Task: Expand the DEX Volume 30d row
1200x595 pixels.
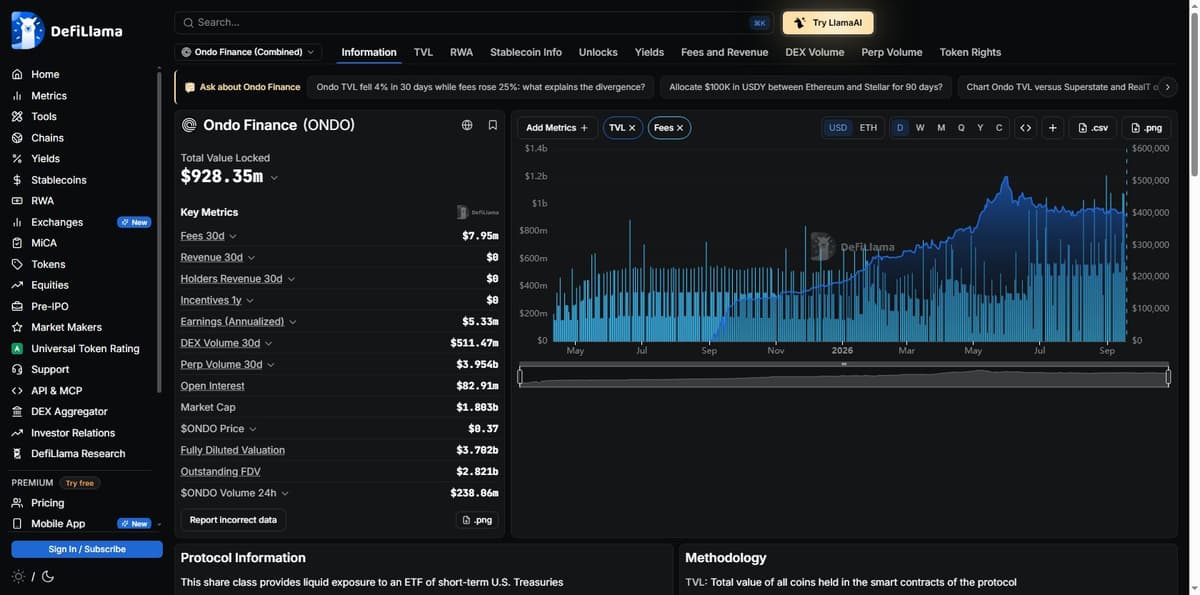Action: (x=269, y=343)
